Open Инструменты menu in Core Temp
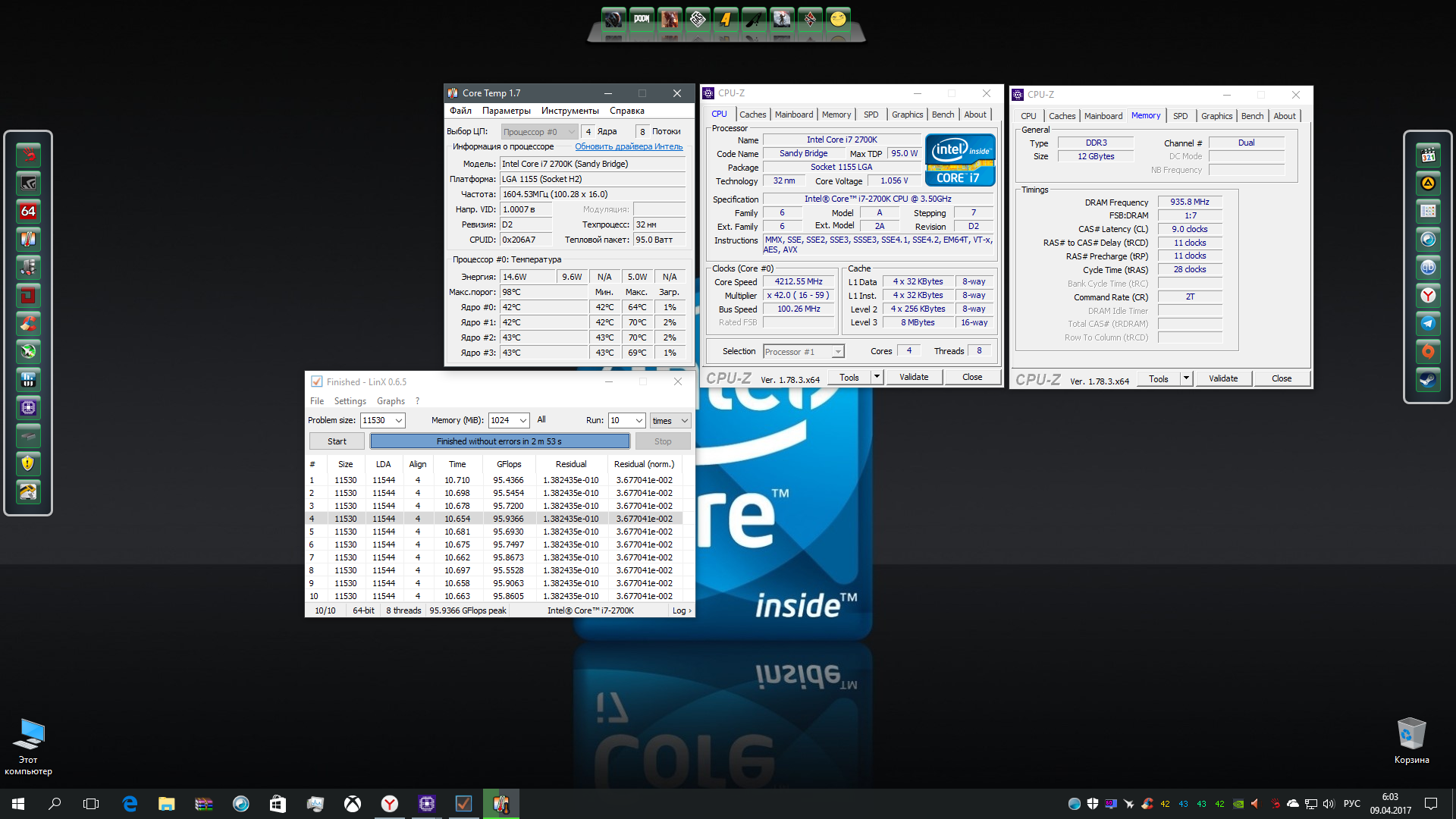This screenshot has height=819, width=1456. (570, 111)
